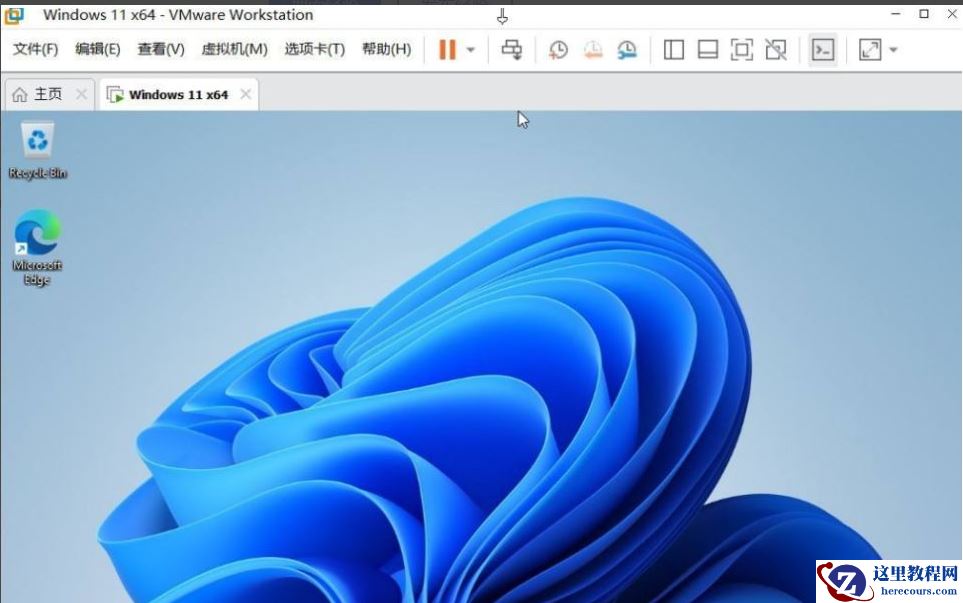Toggle the fit guest display icon
This screenshot has width=963, height=603.
[867, 49]
